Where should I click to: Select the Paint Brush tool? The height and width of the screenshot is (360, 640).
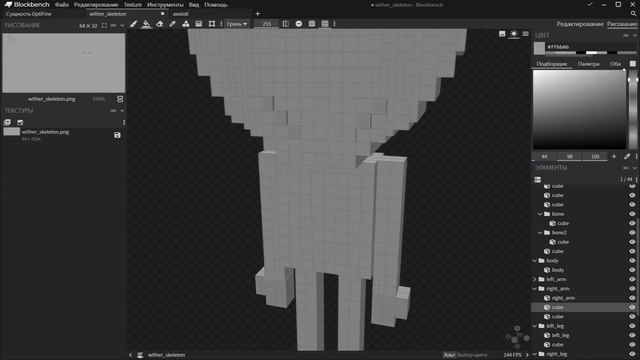pos(133,24)
